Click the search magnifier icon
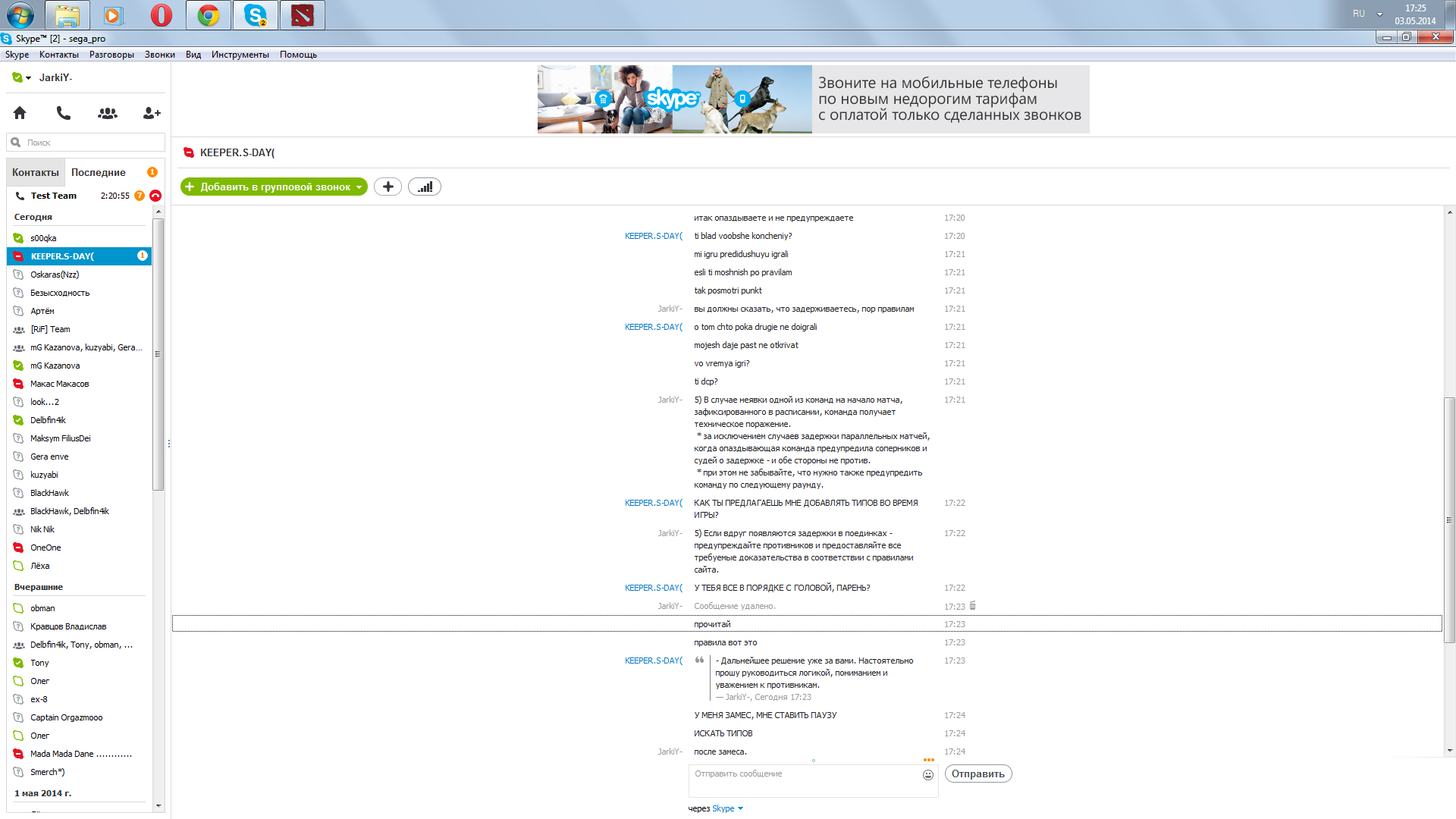The image size is (1456, 819). 16,142
